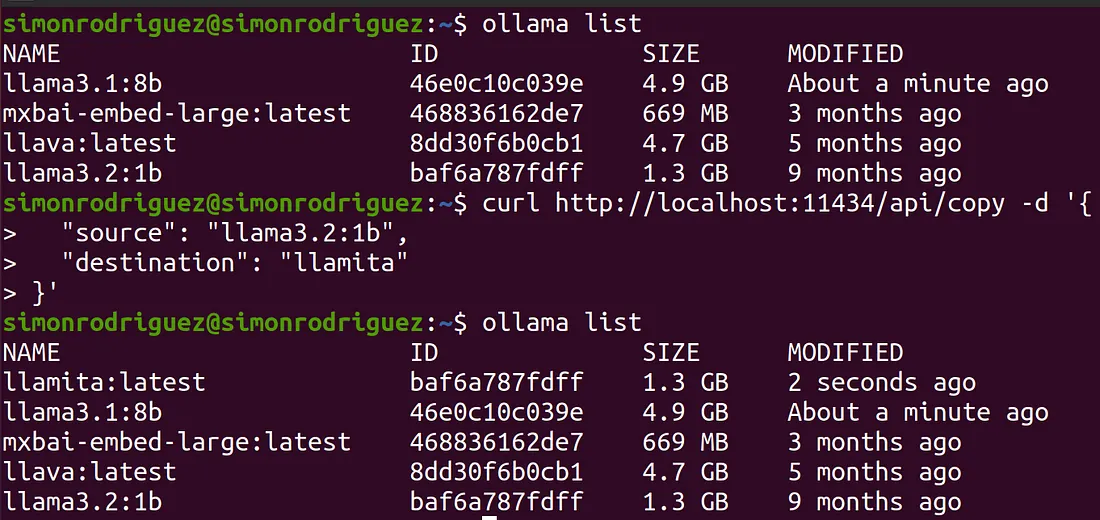The image size is (1100, 520).
Task: Click the "ollama list" command after the curl
Action: (561, 322)
